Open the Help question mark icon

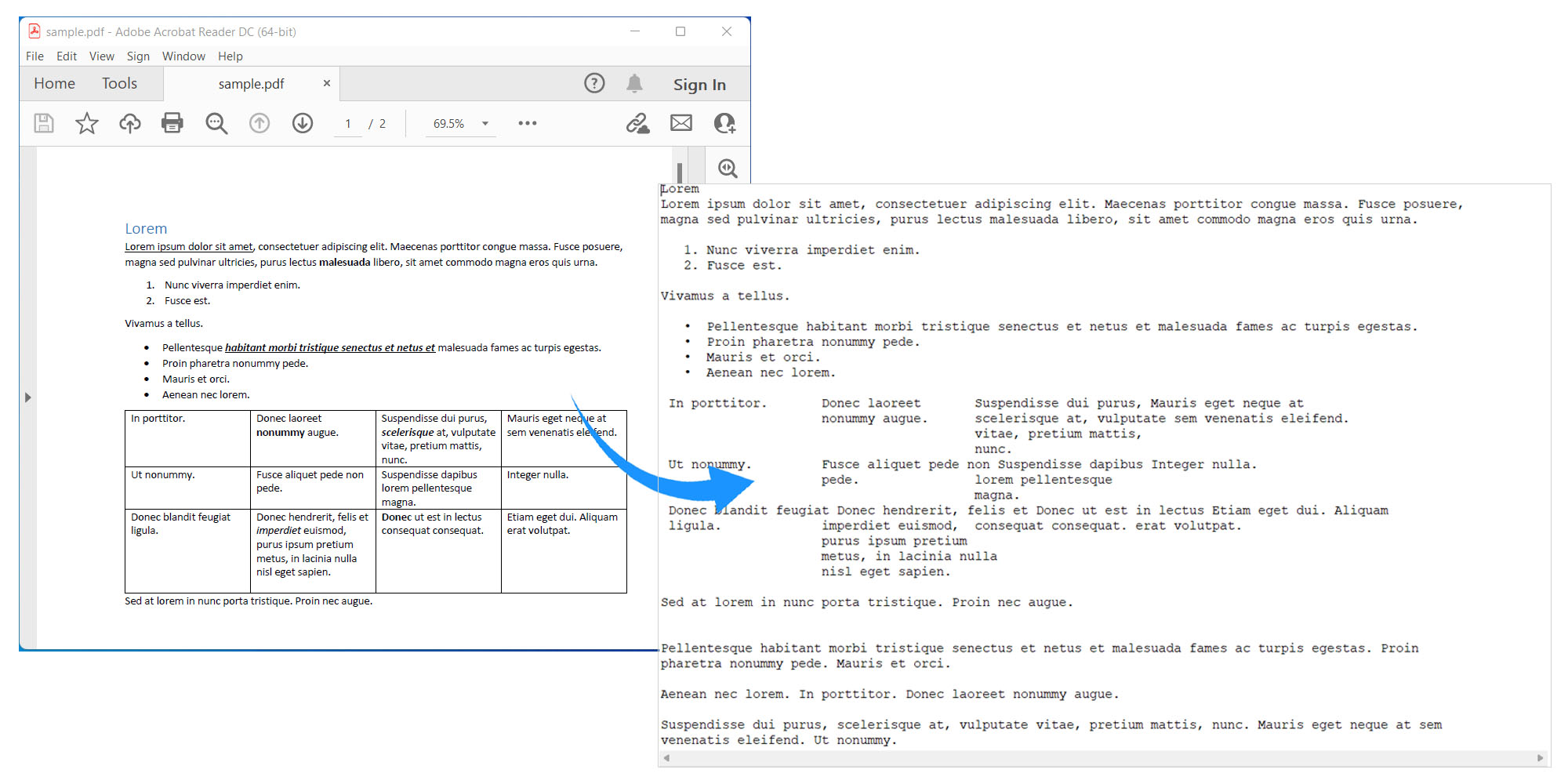click(x=594, y=83)
